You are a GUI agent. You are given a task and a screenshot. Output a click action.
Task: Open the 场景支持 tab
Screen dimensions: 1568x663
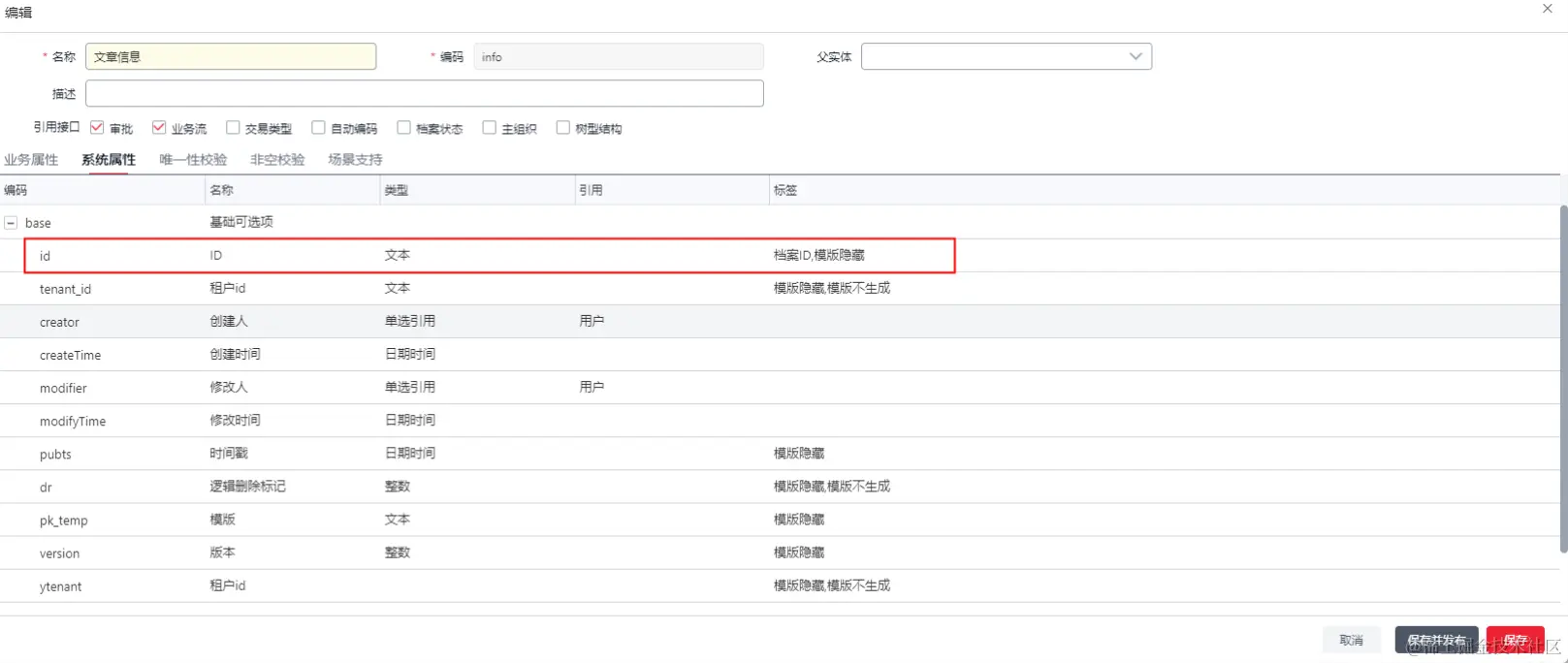tap(355, 160)
